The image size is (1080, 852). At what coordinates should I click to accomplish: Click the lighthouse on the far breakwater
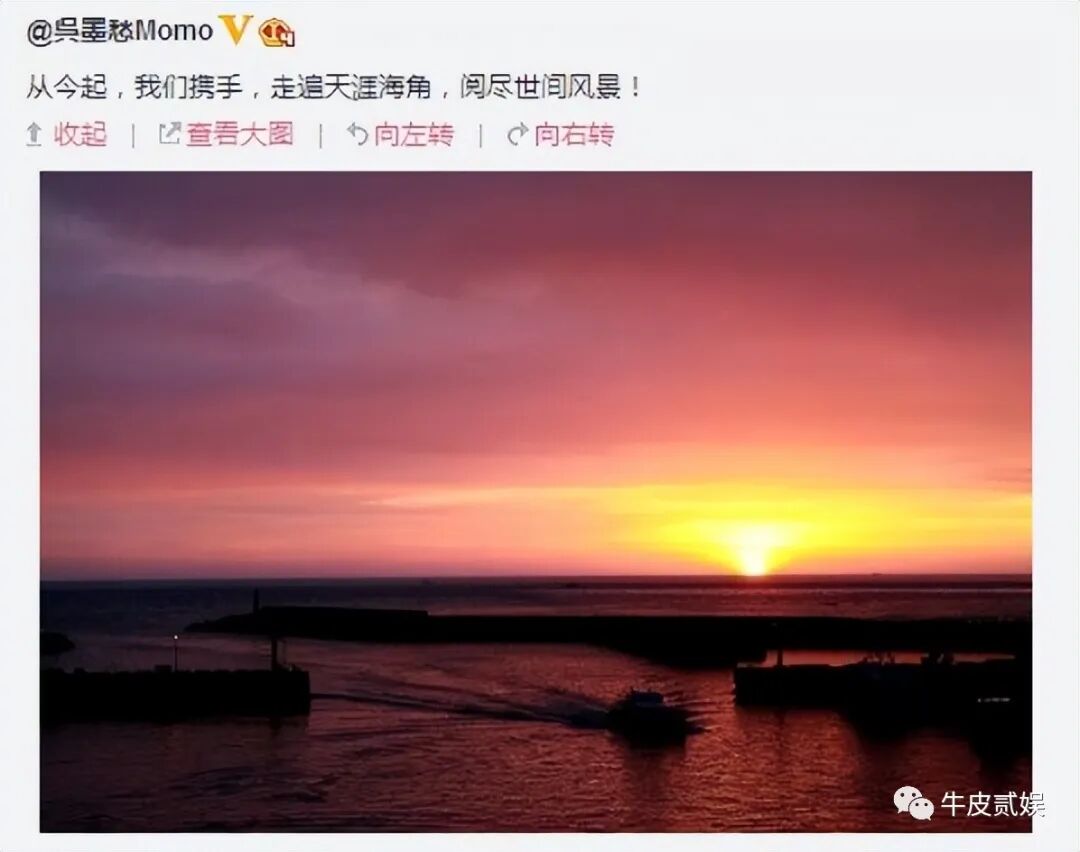click(256, 599)
